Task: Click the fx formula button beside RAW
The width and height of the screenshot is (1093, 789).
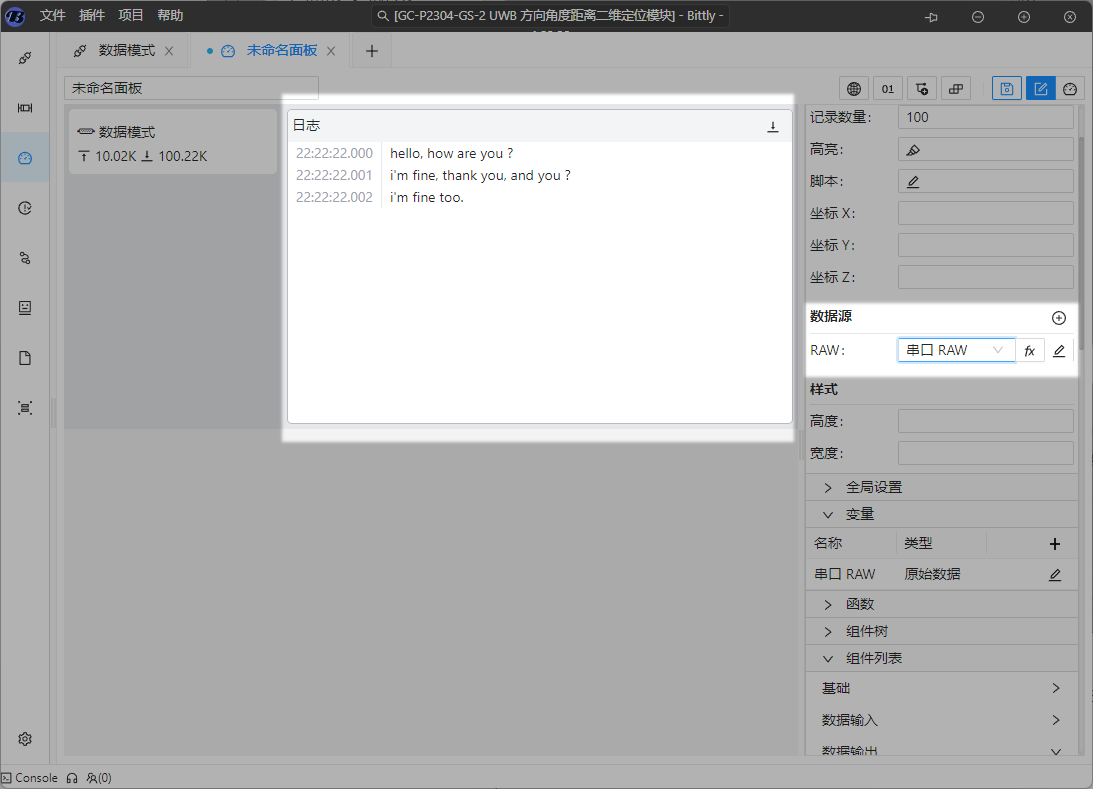Action: [x=1029, y=351]
